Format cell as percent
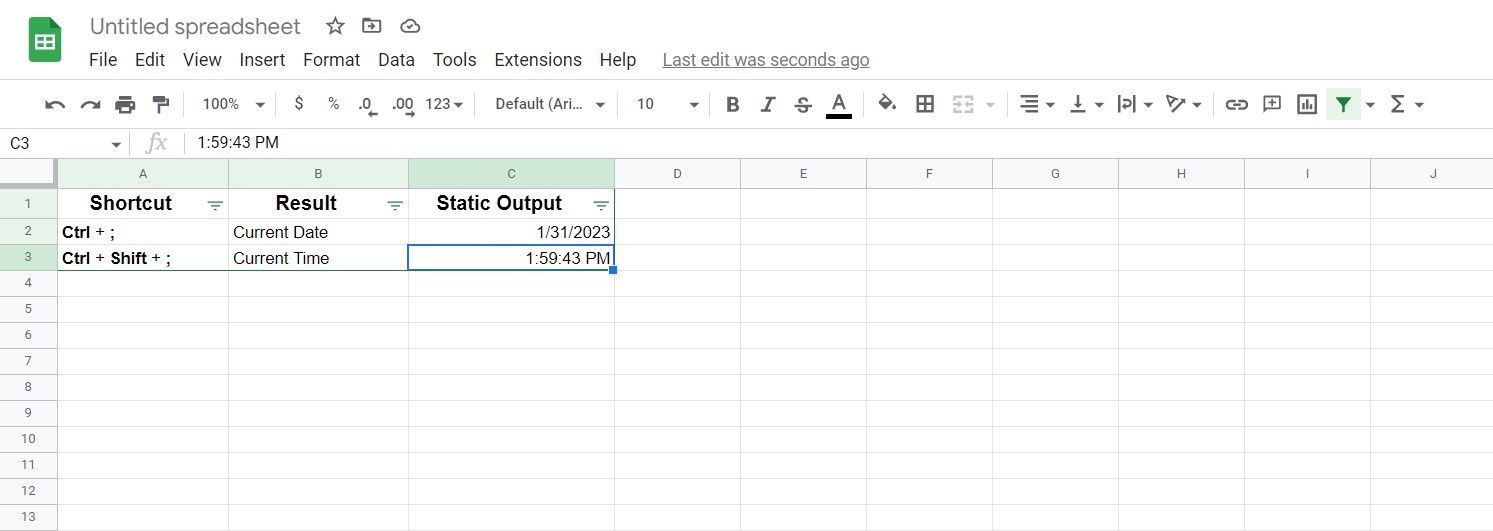The image size is (1493, 531). (x=334, y=104)
